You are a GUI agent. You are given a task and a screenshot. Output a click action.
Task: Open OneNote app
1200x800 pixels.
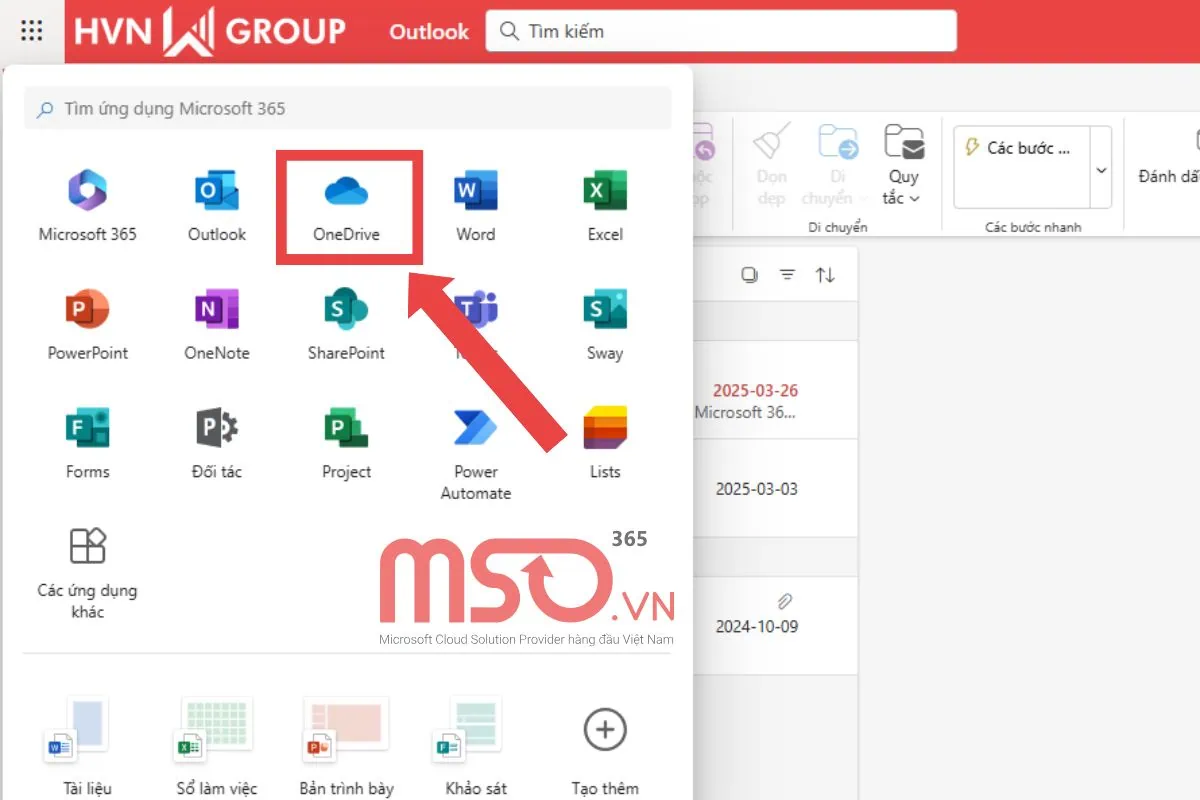click(217, 325)
